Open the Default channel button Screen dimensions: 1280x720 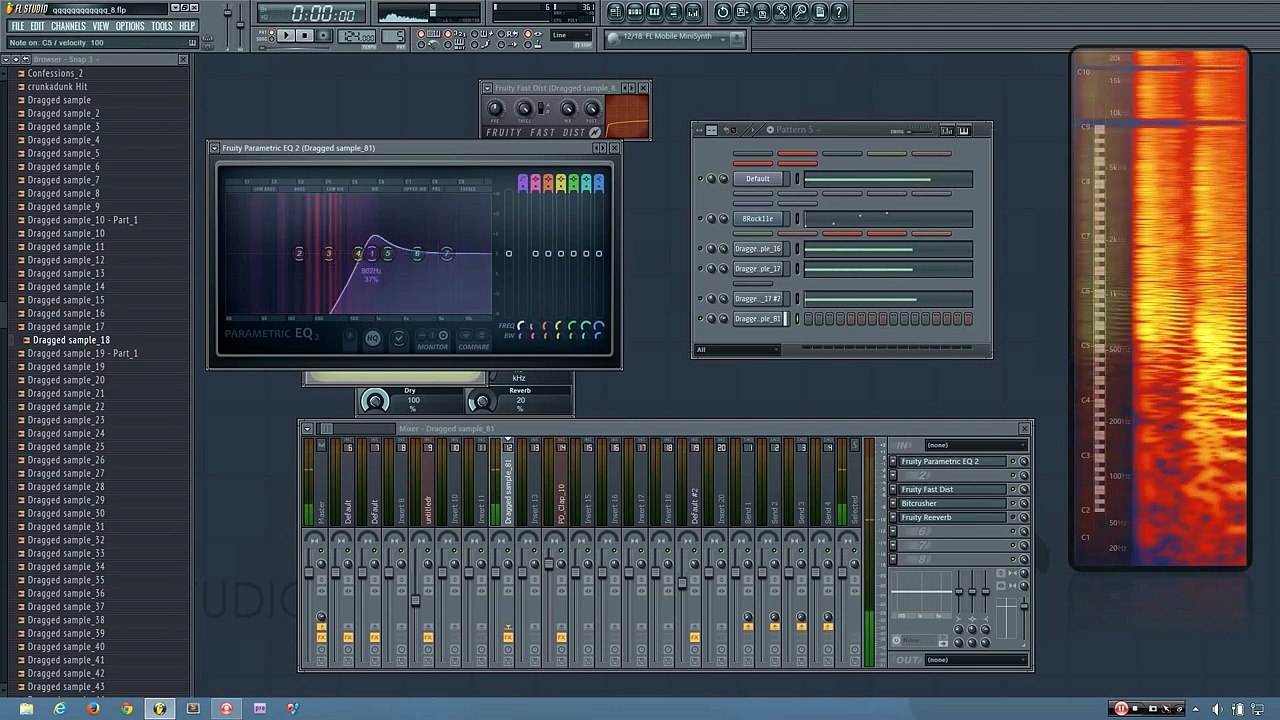coord(758,179)
